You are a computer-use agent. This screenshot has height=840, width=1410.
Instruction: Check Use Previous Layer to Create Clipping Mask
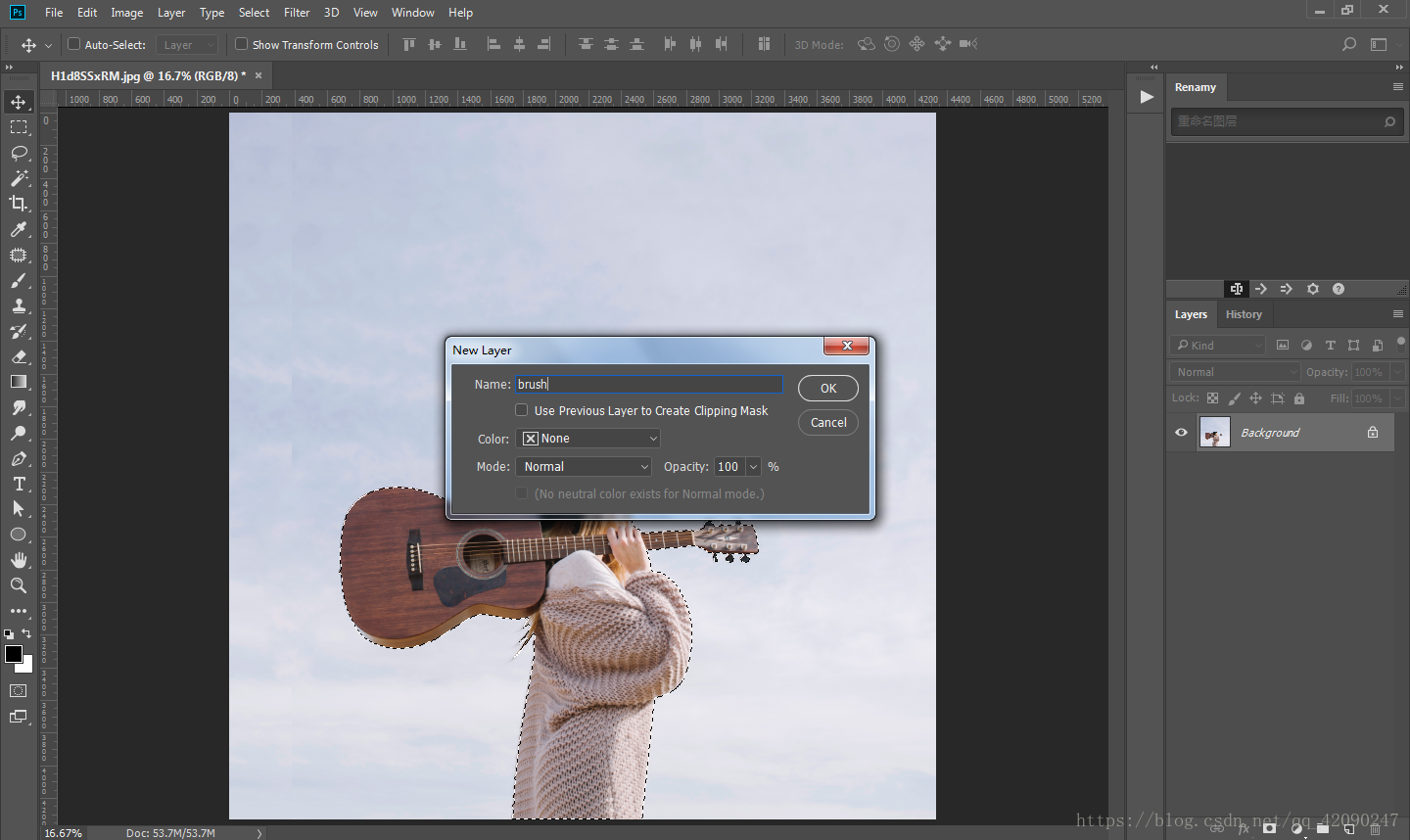tap(522, 410)
